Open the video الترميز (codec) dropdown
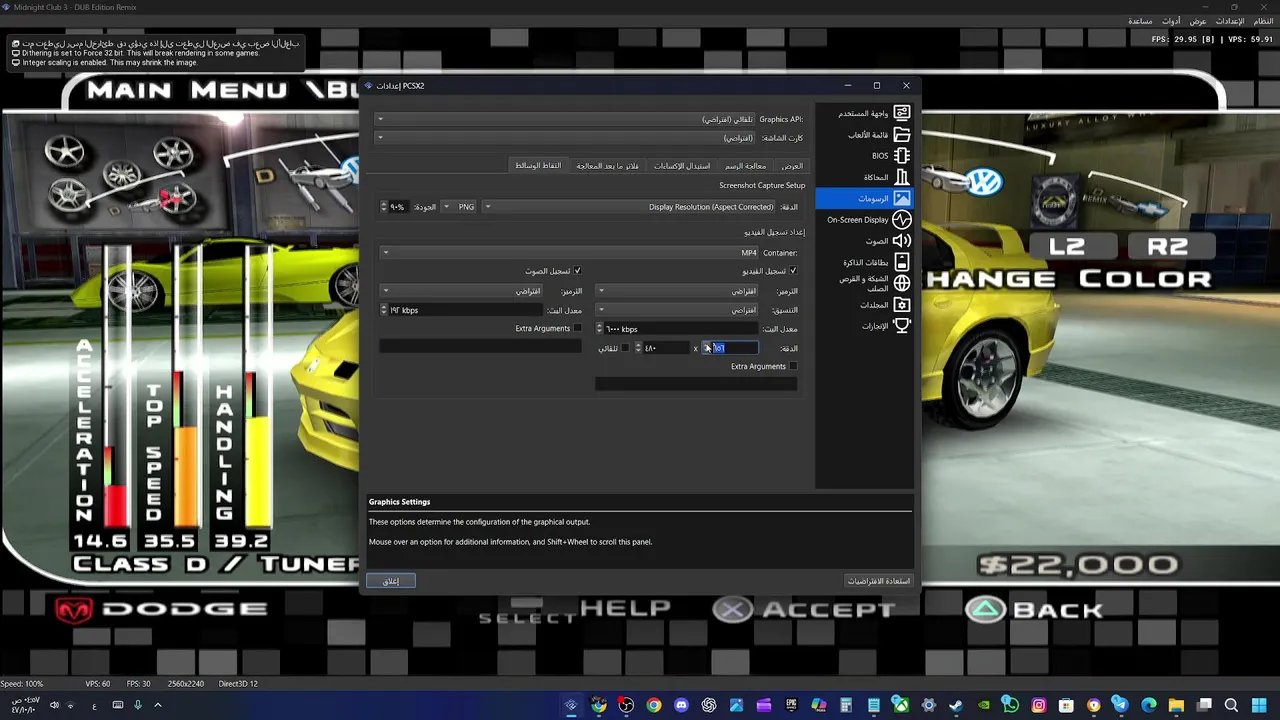This screenshot has width=1280, height=720. click(677, 291)
